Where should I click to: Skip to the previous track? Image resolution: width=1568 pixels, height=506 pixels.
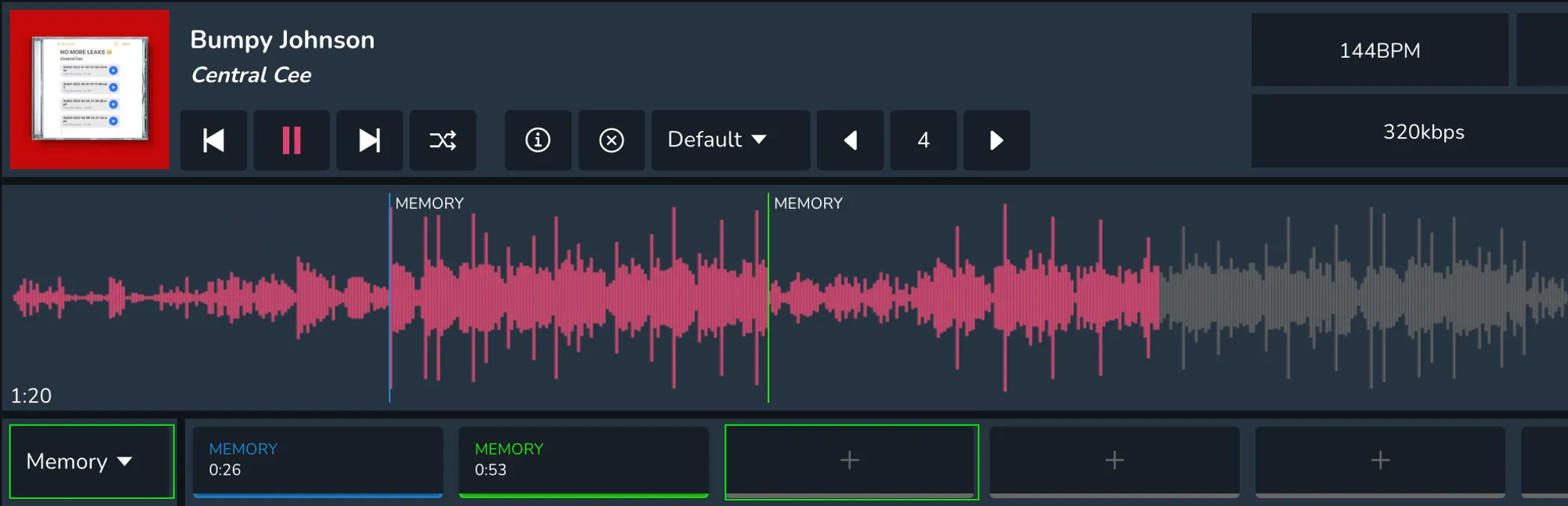pyautogui.click(x=213, y=141)
